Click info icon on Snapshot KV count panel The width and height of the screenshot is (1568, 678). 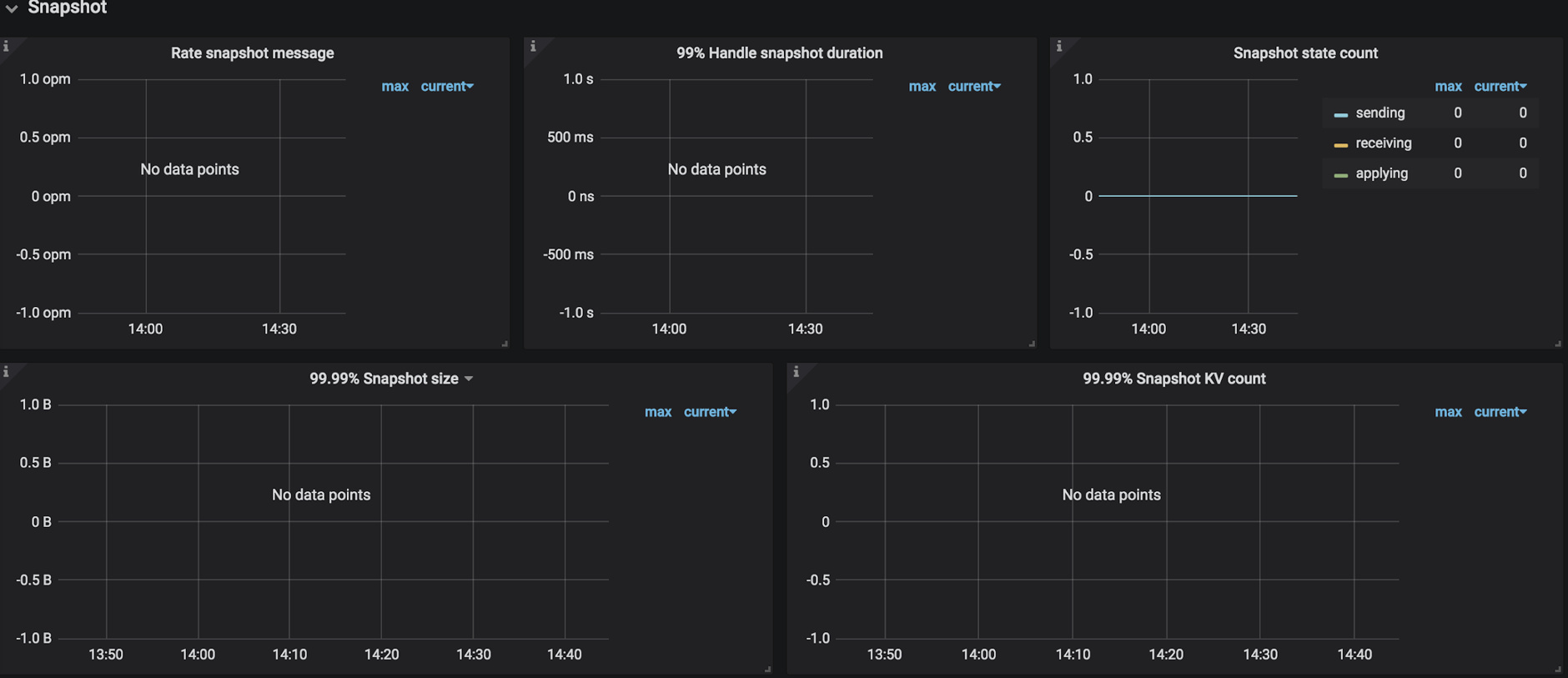click(796, 372)
